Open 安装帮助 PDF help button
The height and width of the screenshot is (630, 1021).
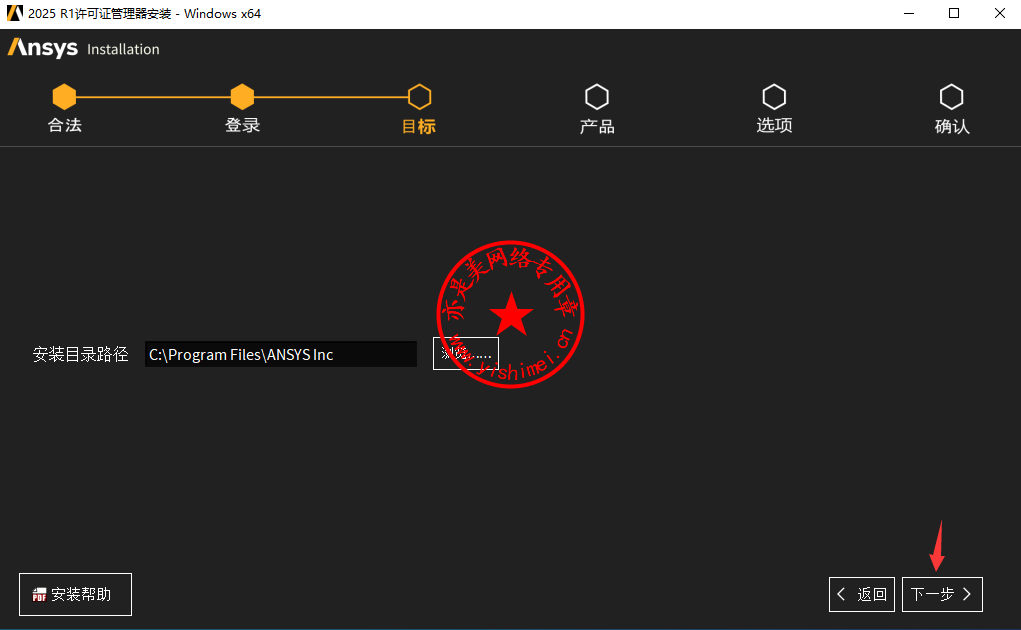click(x=76, y=594)
